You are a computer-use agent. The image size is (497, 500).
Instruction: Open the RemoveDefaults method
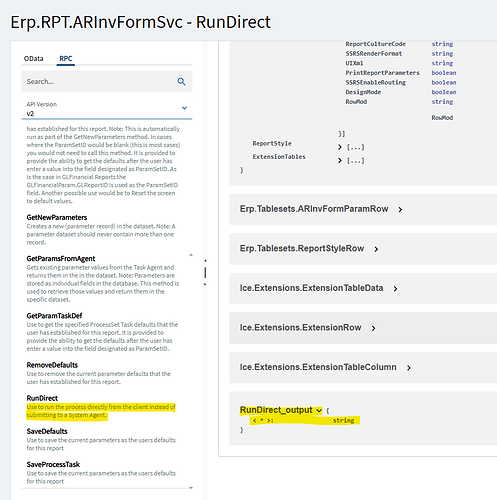(52, 365)
